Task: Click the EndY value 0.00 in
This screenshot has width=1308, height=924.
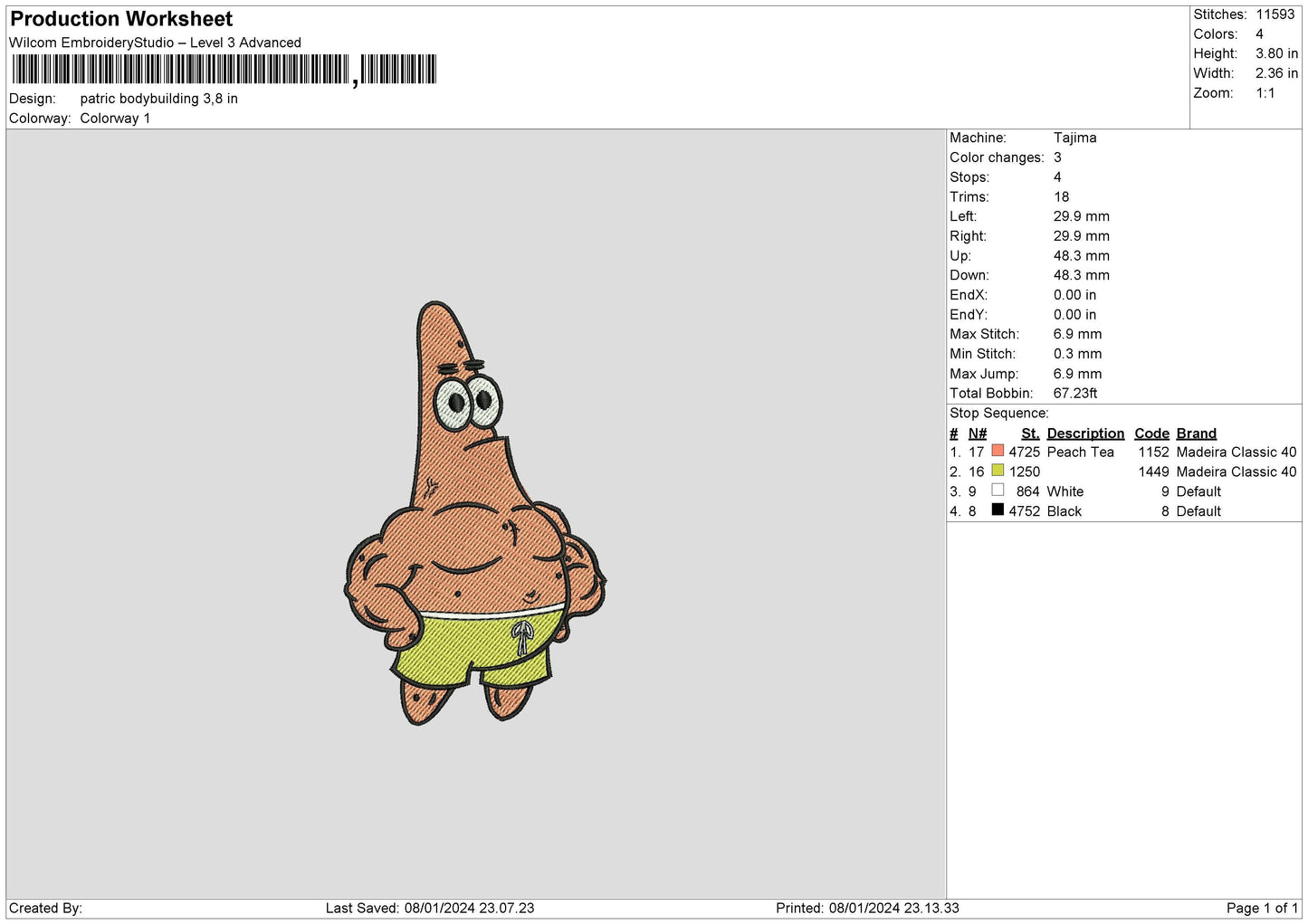Action: [x=1074, y=315]
